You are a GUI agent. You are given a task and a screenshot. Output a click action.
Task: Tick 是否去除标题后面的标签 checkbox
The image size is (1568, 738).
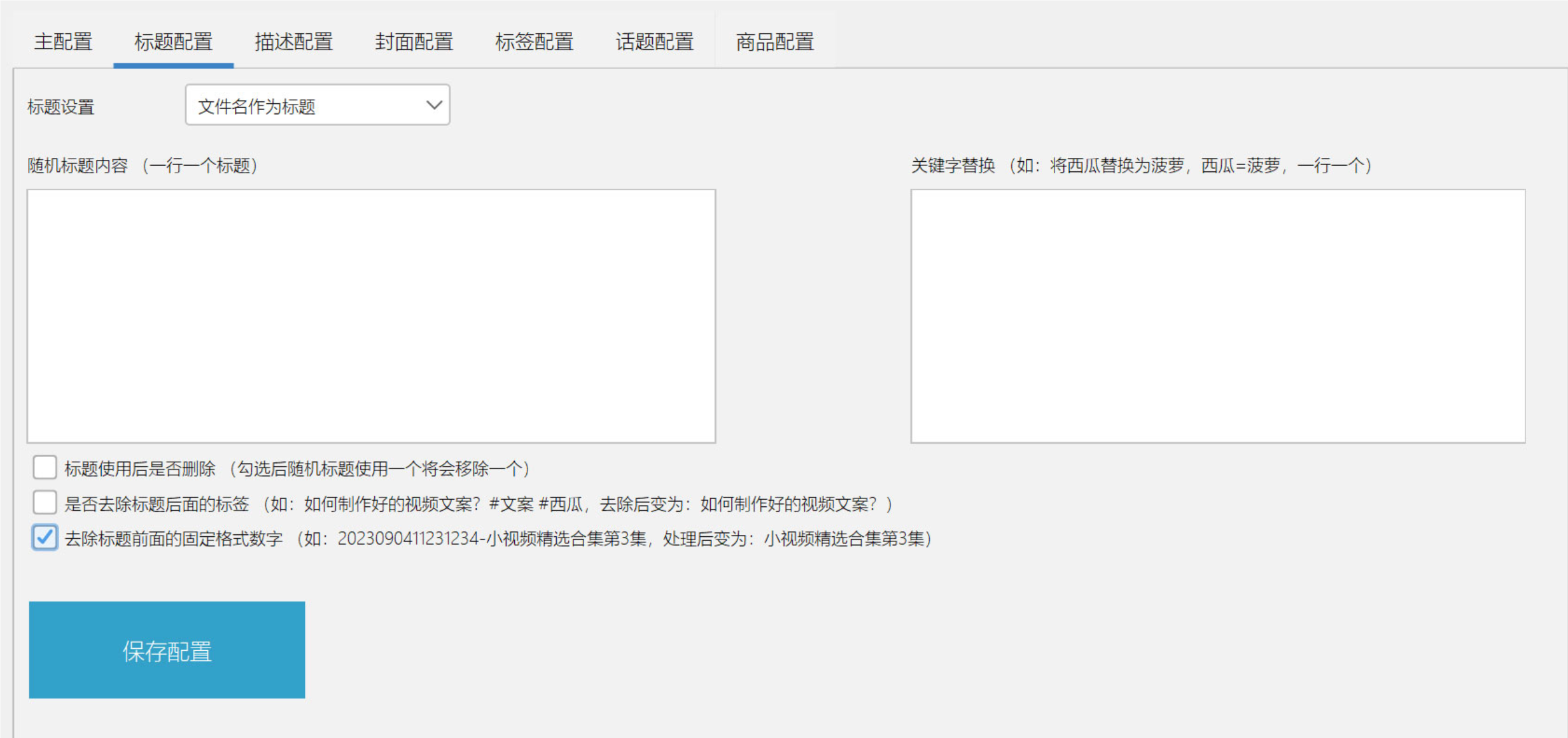[x=45, y=503]
